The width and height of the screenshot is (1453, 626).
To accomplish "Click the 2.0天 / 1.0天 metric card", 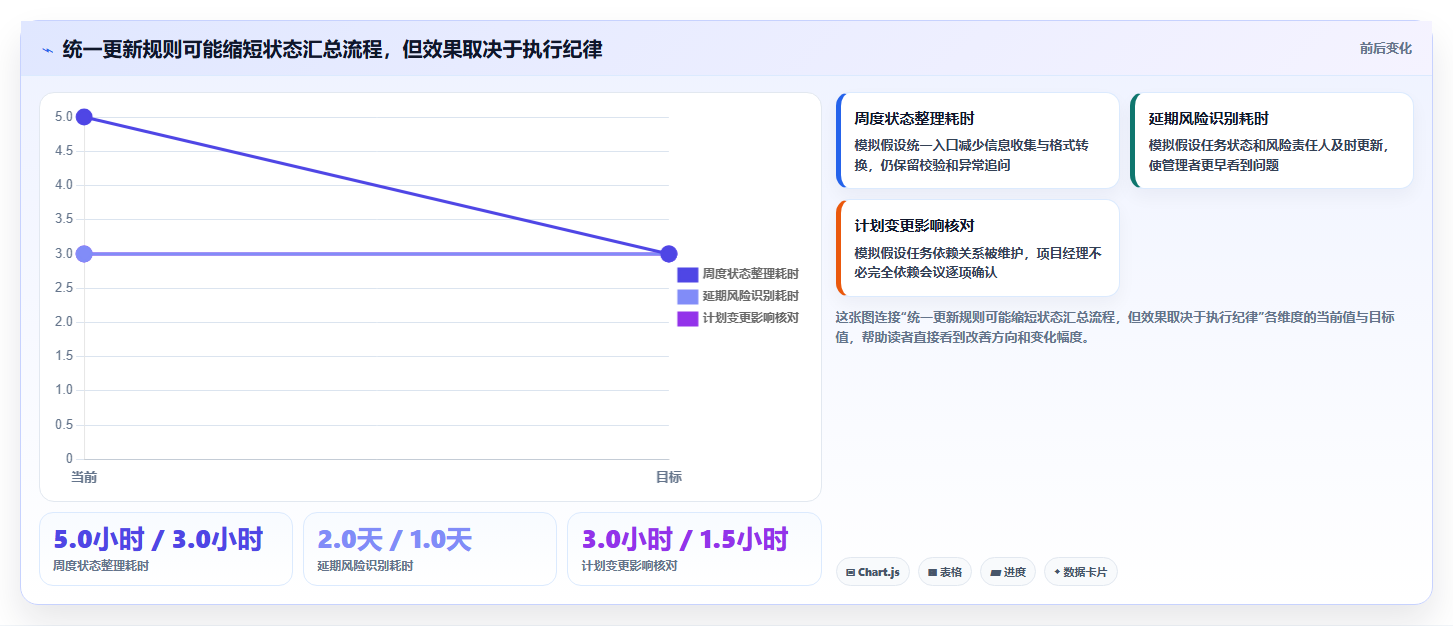I will [430, 549].
